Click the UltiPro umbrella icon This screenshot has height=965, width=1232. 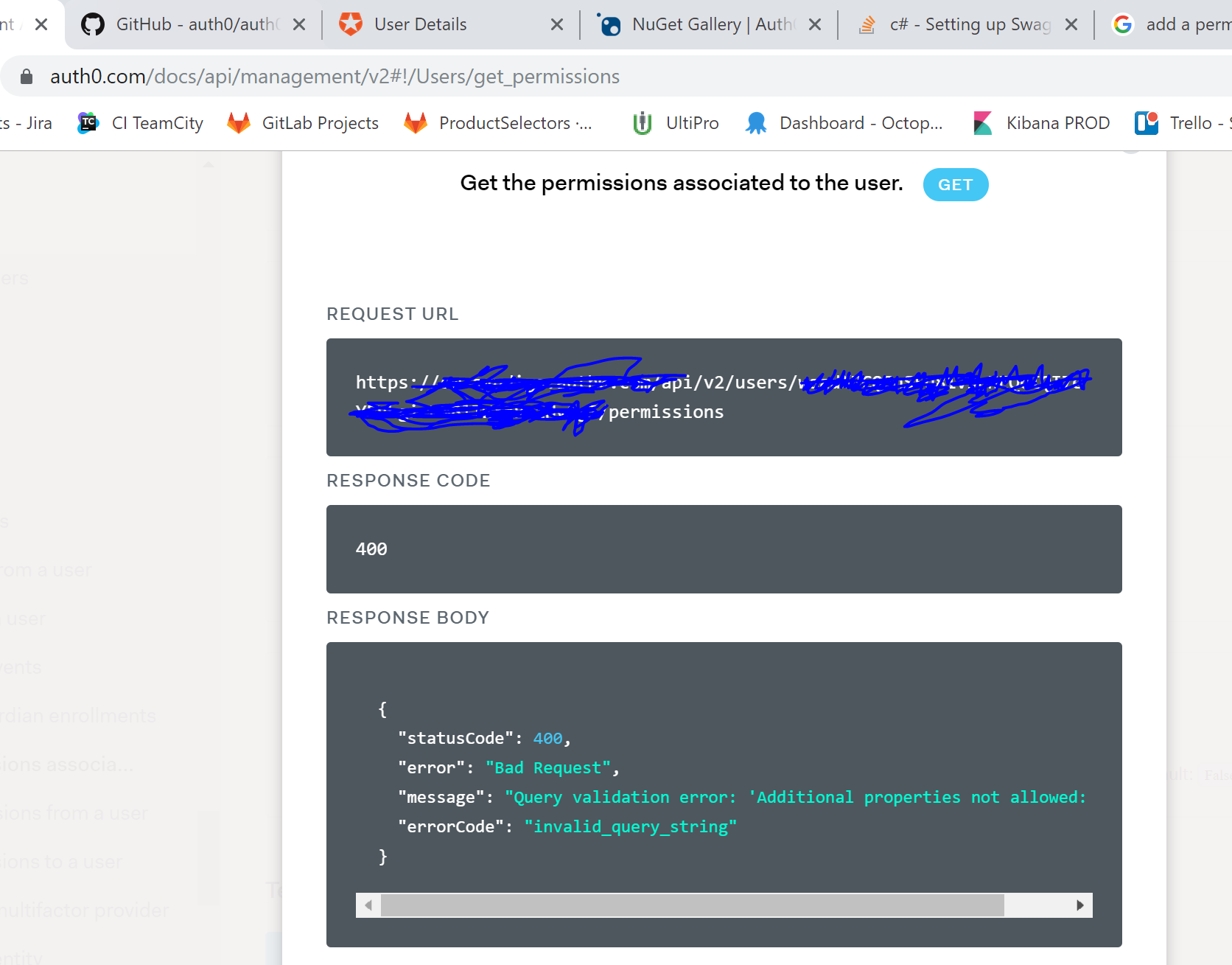pos(640,122)
